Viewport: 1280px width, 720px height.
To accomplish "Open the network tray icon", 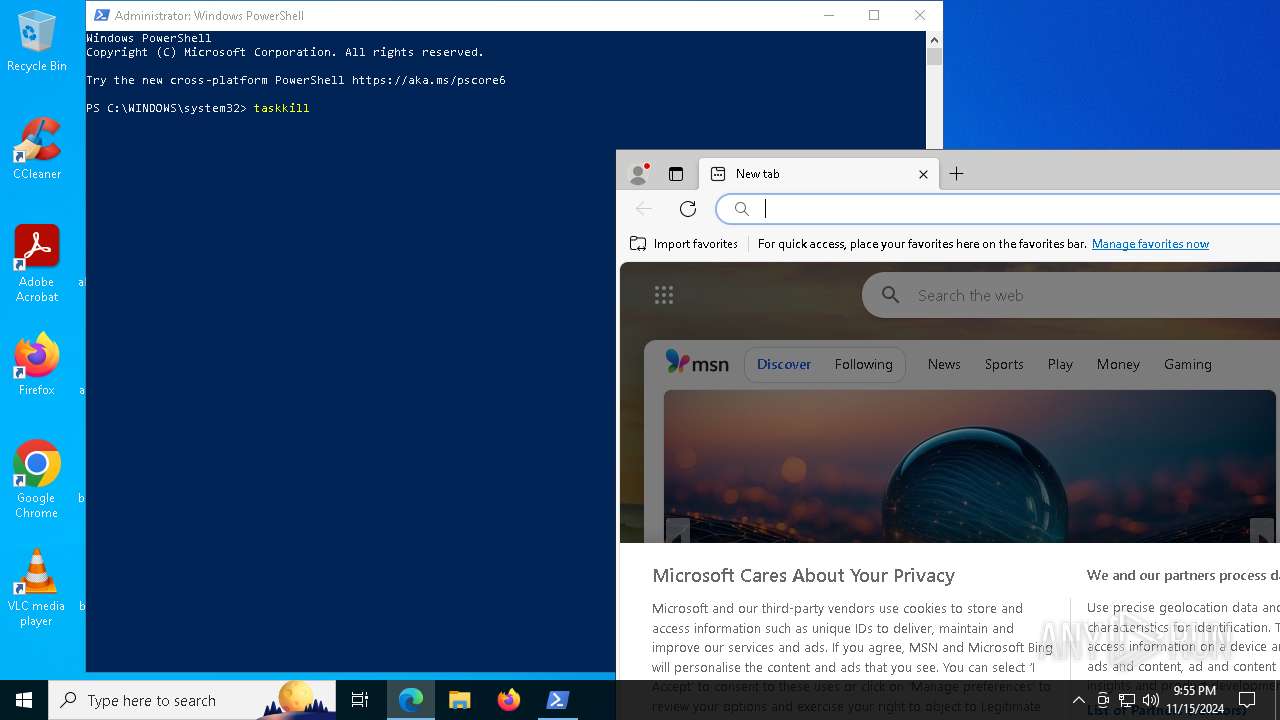I will click(1127, 700).
